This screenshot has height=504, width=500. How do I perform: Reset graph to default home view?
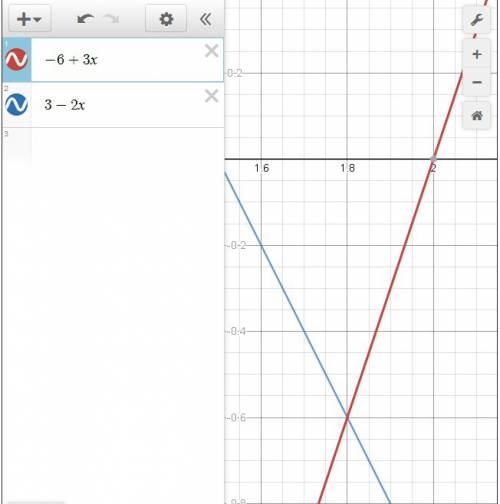(477, 116)
